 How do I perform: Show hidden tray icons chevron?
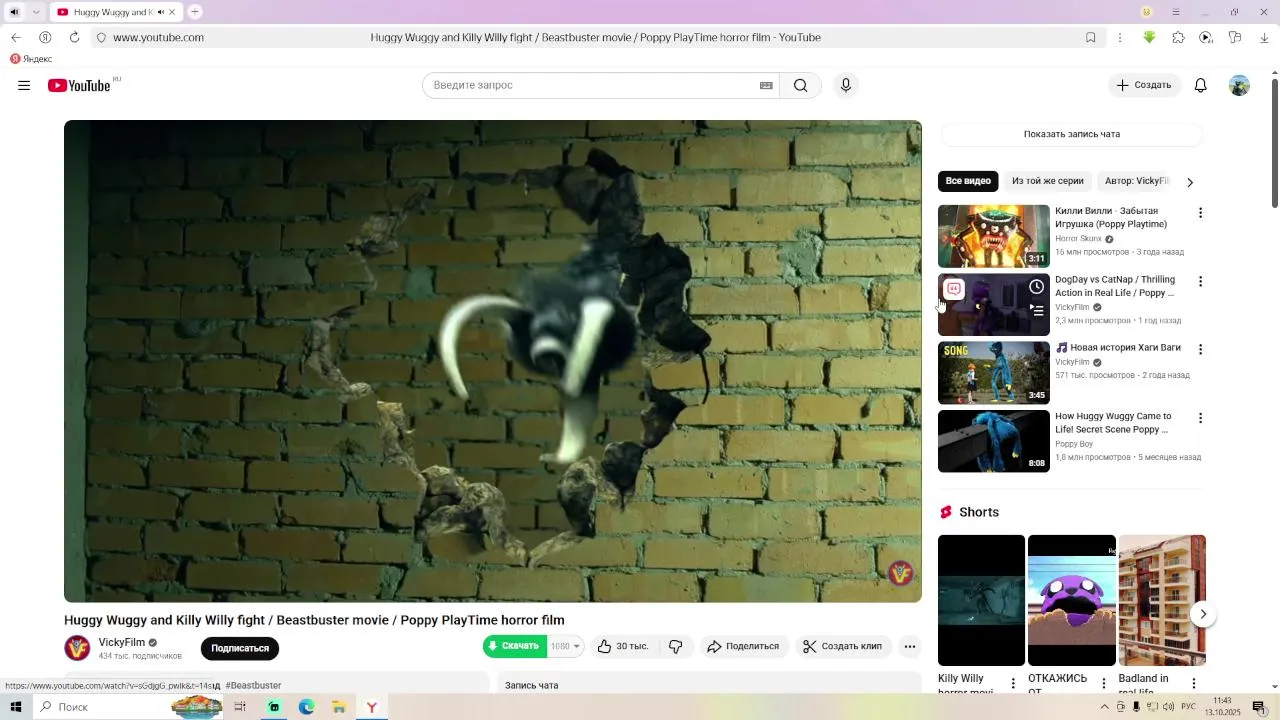tap(1105, 707)
